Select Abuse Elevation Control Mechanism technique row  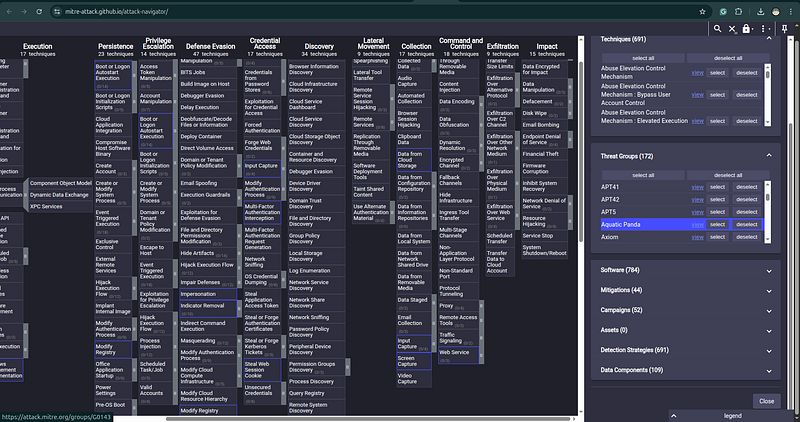[717, 72]
